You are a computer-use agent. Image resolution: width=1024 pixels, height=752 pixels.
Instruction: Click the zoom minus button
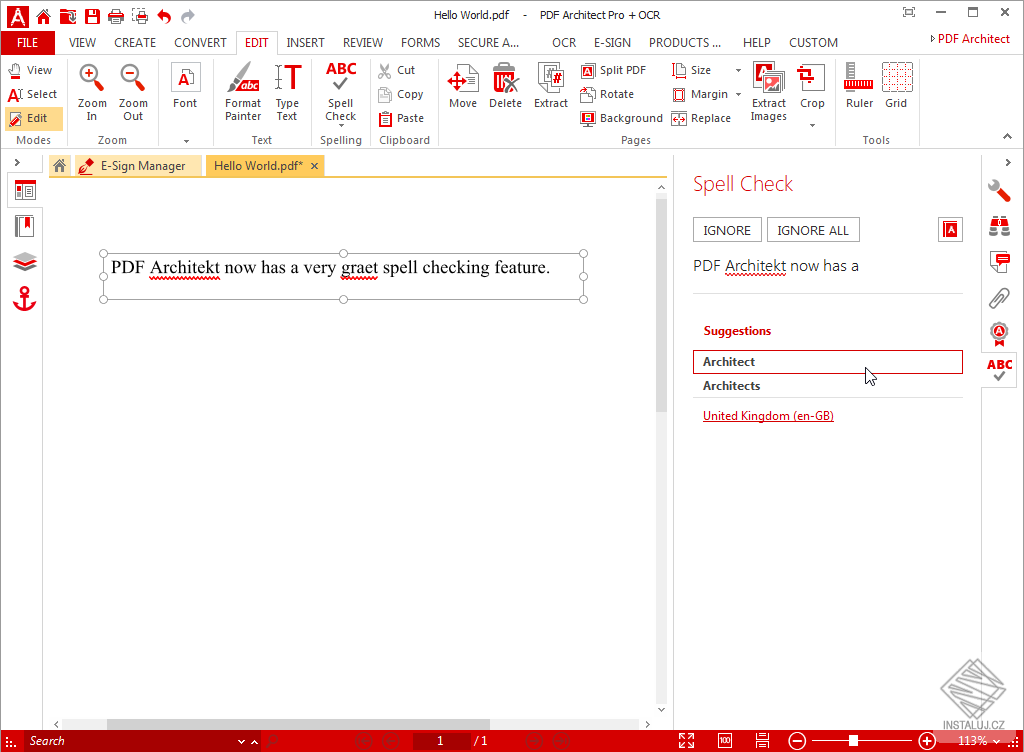pos(797,740)
